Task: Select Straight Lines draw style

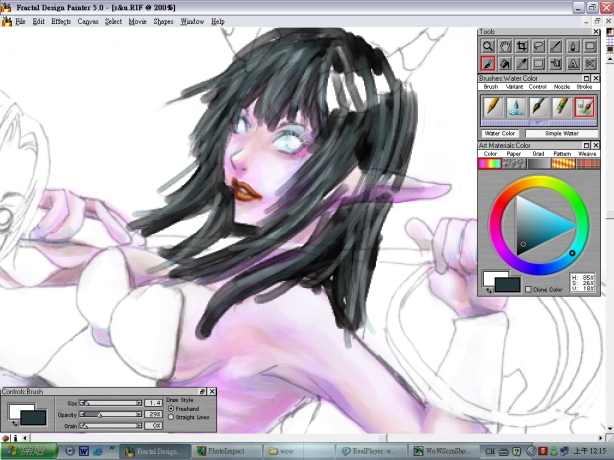Action: (171, 417)
